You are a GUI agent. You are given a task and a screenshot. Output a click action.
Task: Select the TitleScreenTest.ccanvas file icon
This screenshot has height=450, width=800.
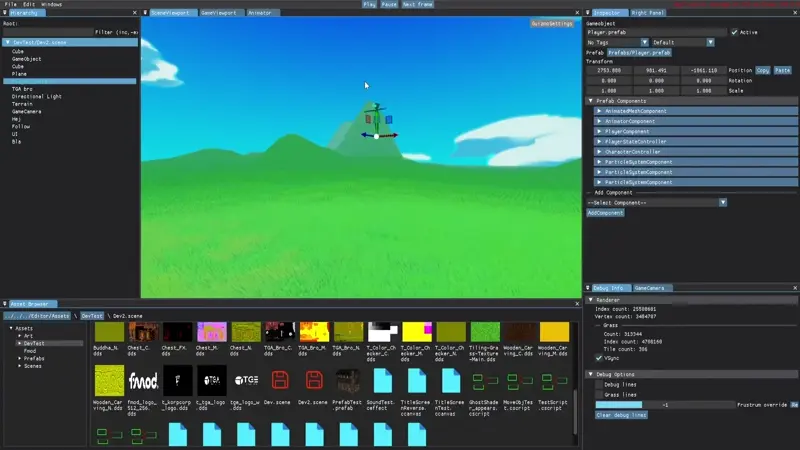click(x=451, y=381)
